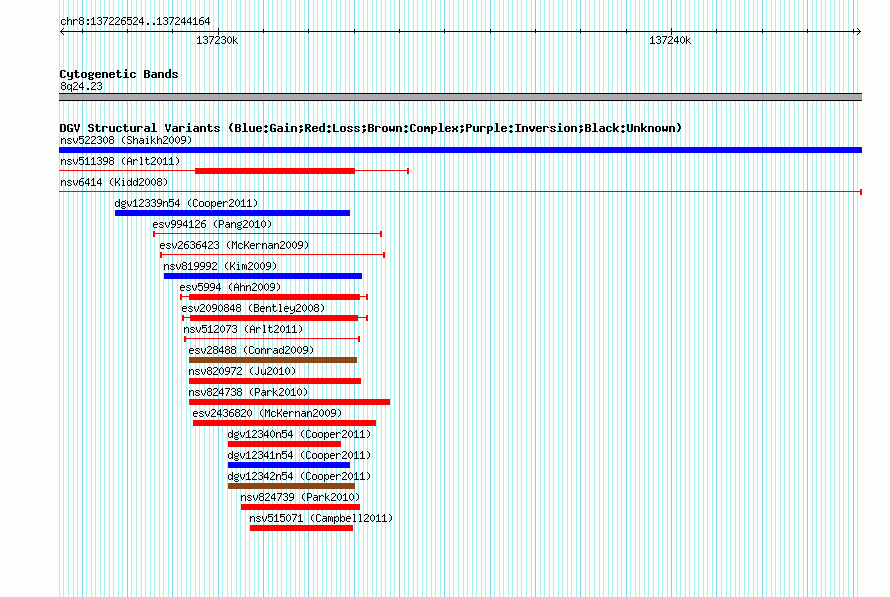
Task: Click the nsv522308 (Shaikh2009) blue gain bar
Action: coord(460,150)
